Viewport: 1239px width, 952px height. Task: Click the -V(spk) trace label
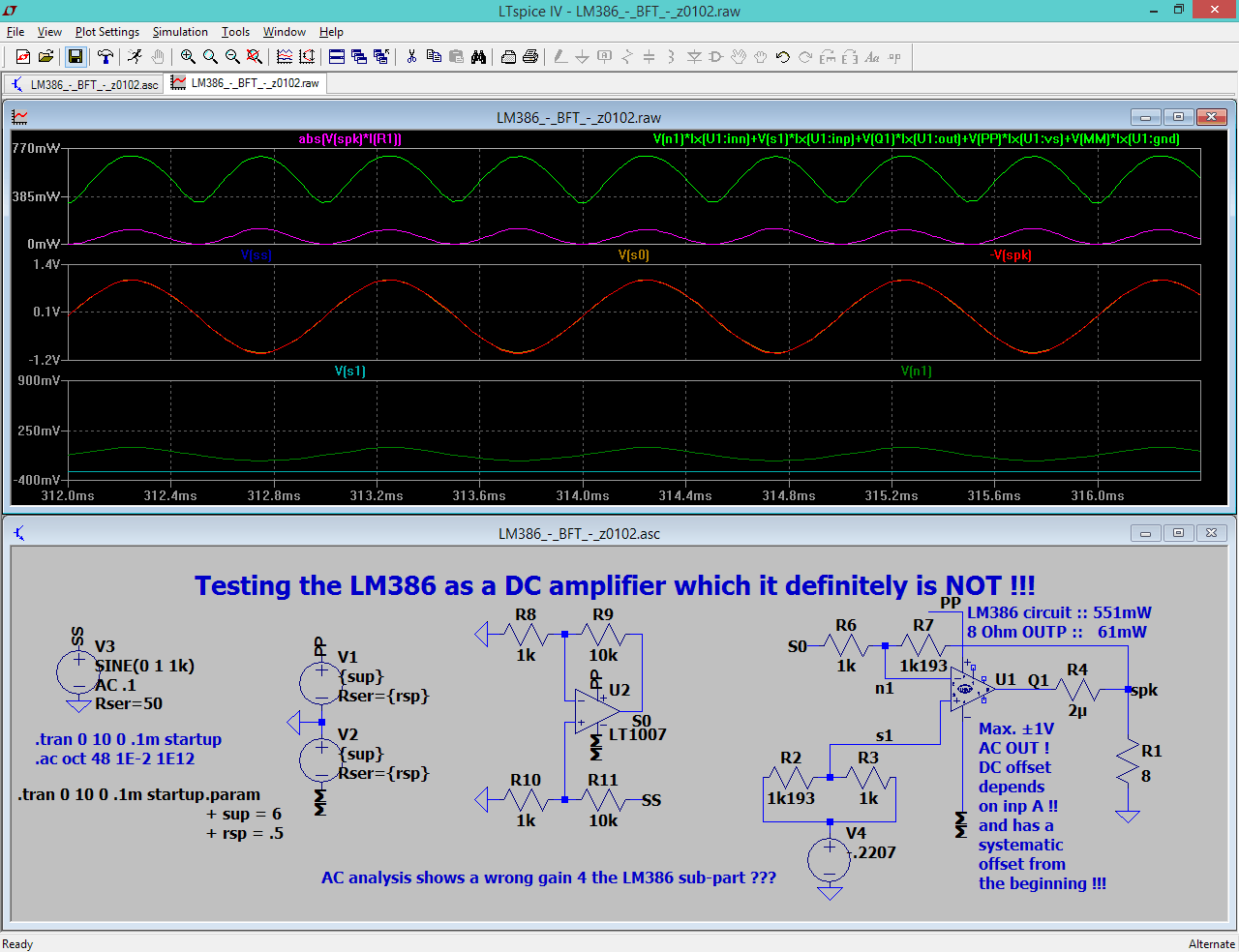click(x=1012, y=255)
